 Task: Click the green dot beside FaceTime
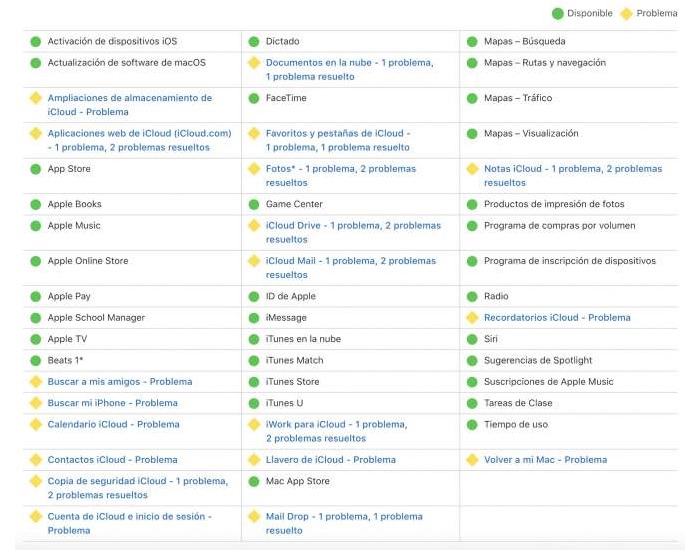[254, 98]
